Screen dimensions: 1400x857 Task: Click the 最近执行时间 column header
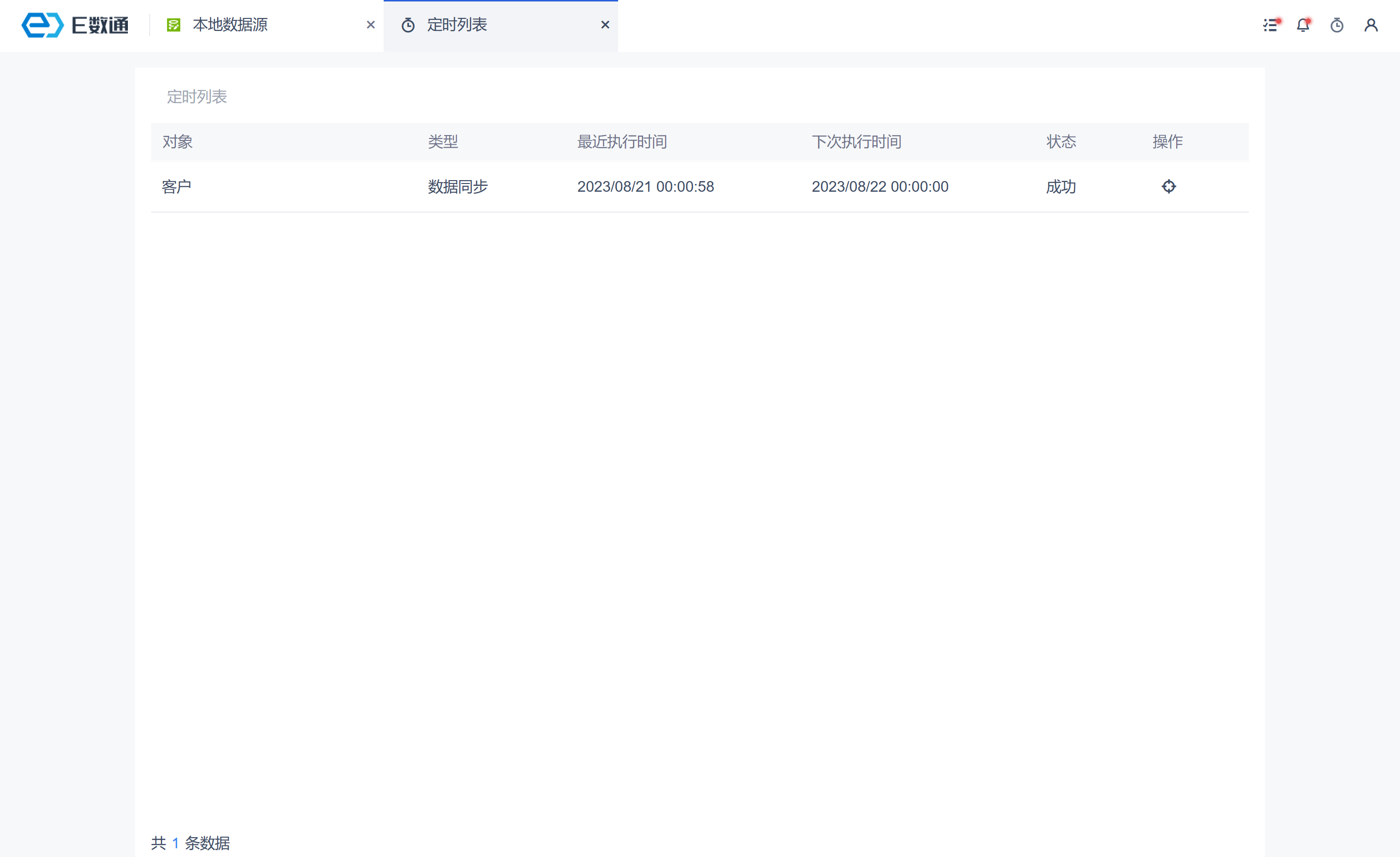pos(622,141)
